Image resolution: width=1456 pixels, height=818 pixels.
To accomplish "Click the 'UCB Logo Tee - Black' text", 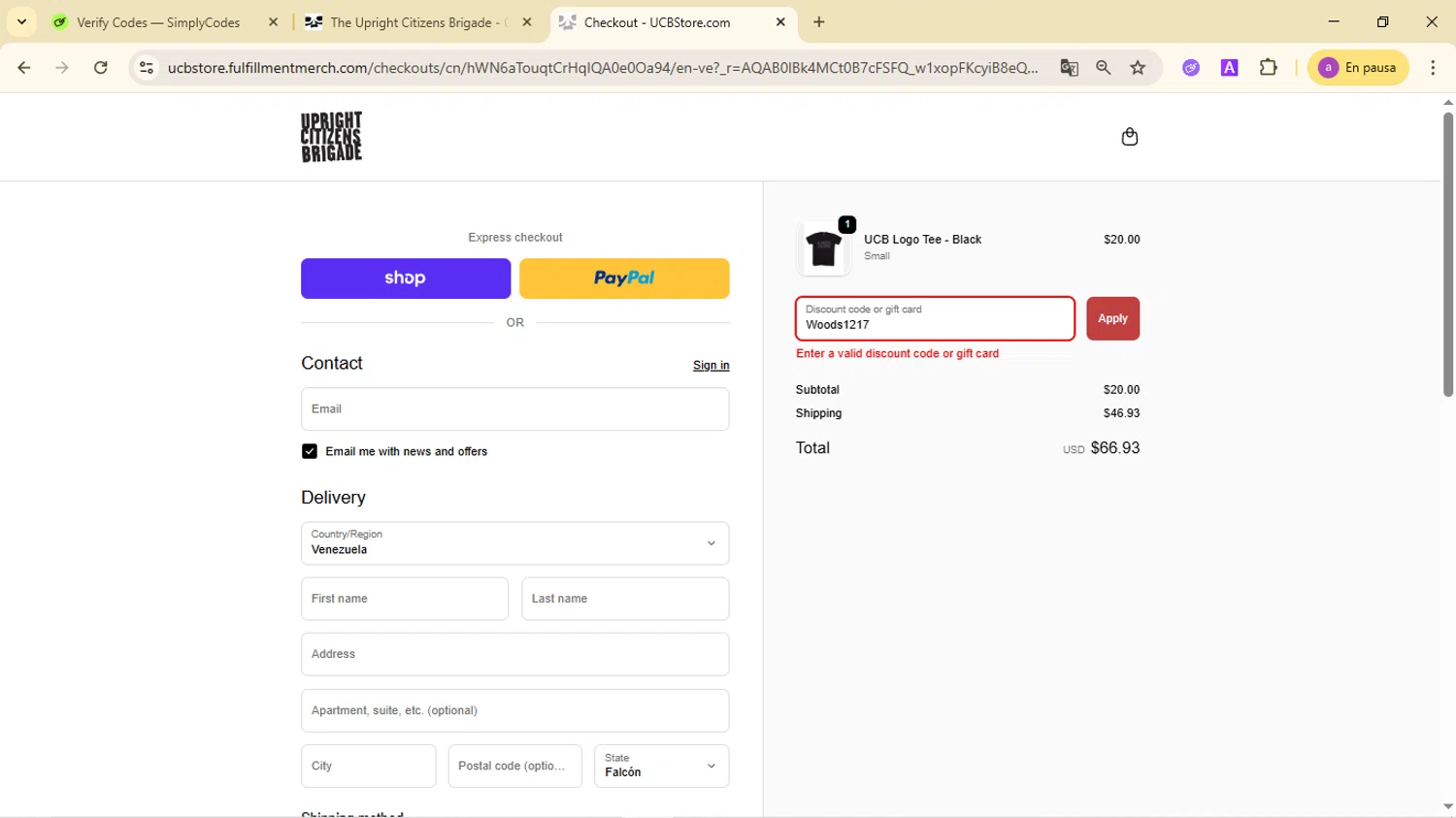I will click(922, 240).
